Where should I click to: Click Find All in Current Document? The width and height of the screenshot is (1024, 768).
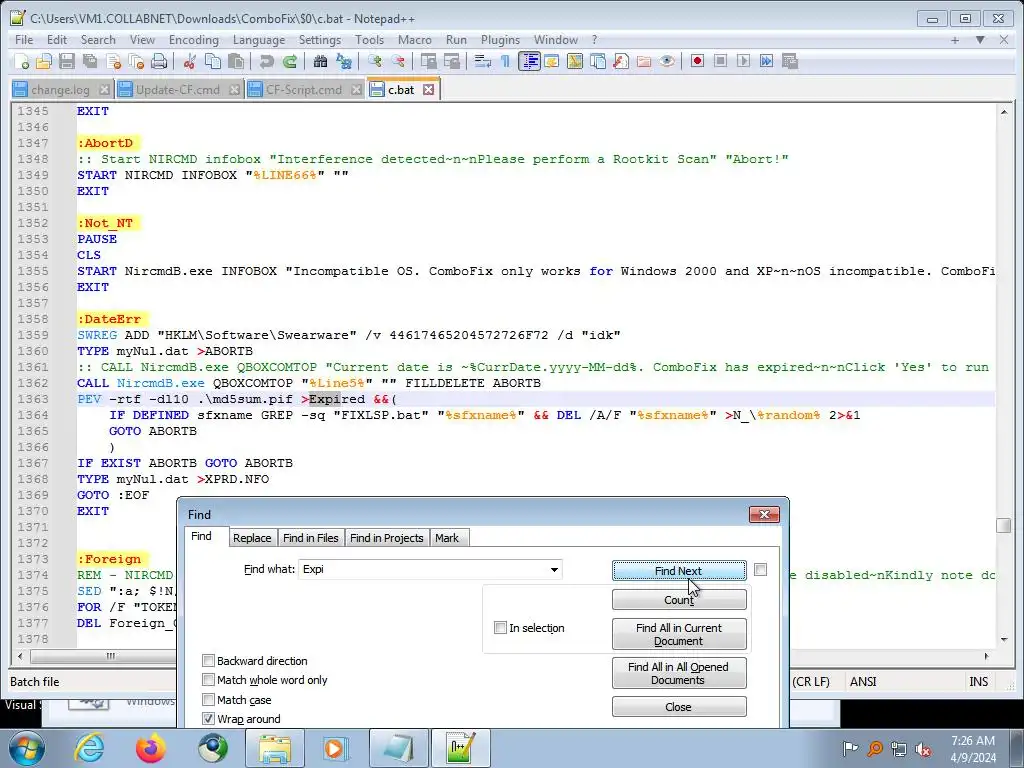679,634
